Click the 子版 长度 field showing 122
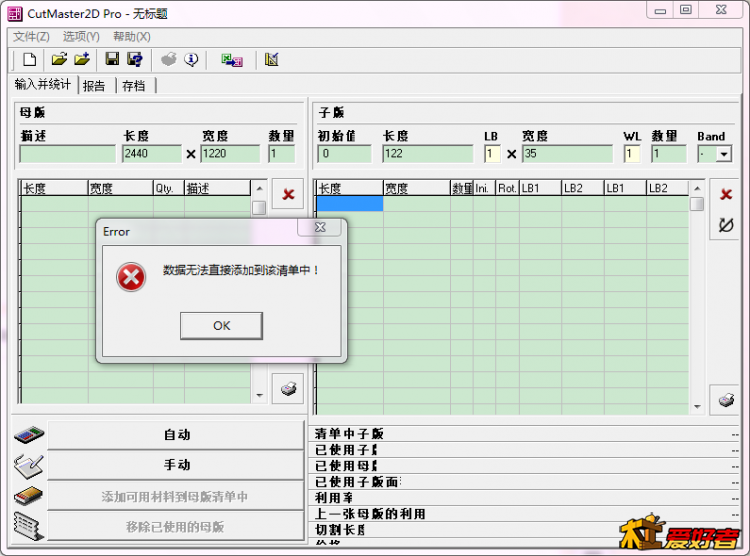The height and width of the screenshot is (556, 750). click(x=428, y=154)
